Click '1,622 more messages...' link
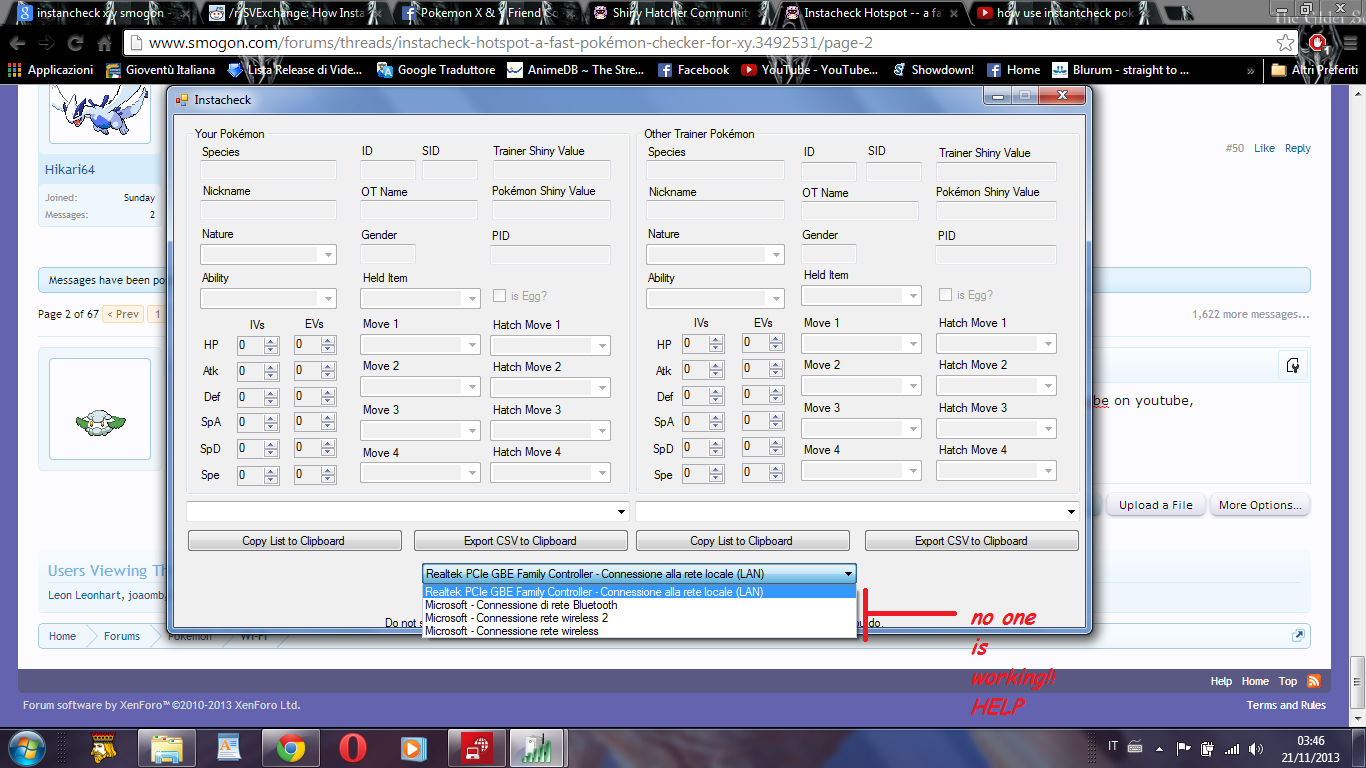This screenshot has height=768, width=1366. (x=1250, y=314)
